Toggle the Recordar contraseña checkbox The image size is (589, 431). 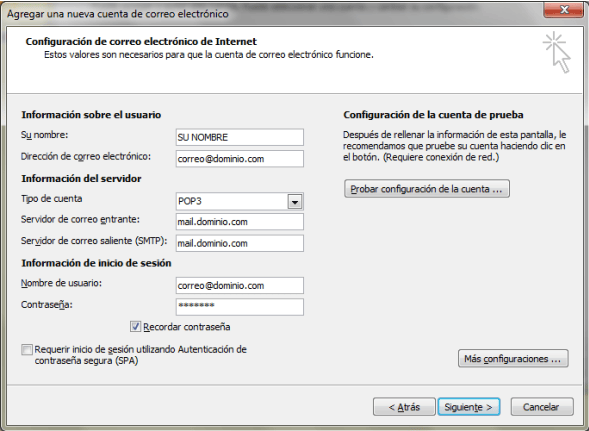pos(135,327)
